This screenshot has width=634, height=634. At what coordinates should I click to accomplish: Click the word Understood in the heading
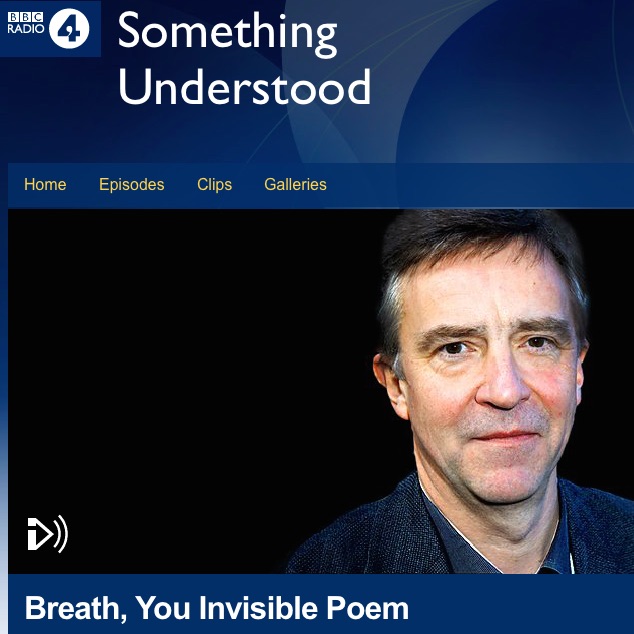click(244, 87)
